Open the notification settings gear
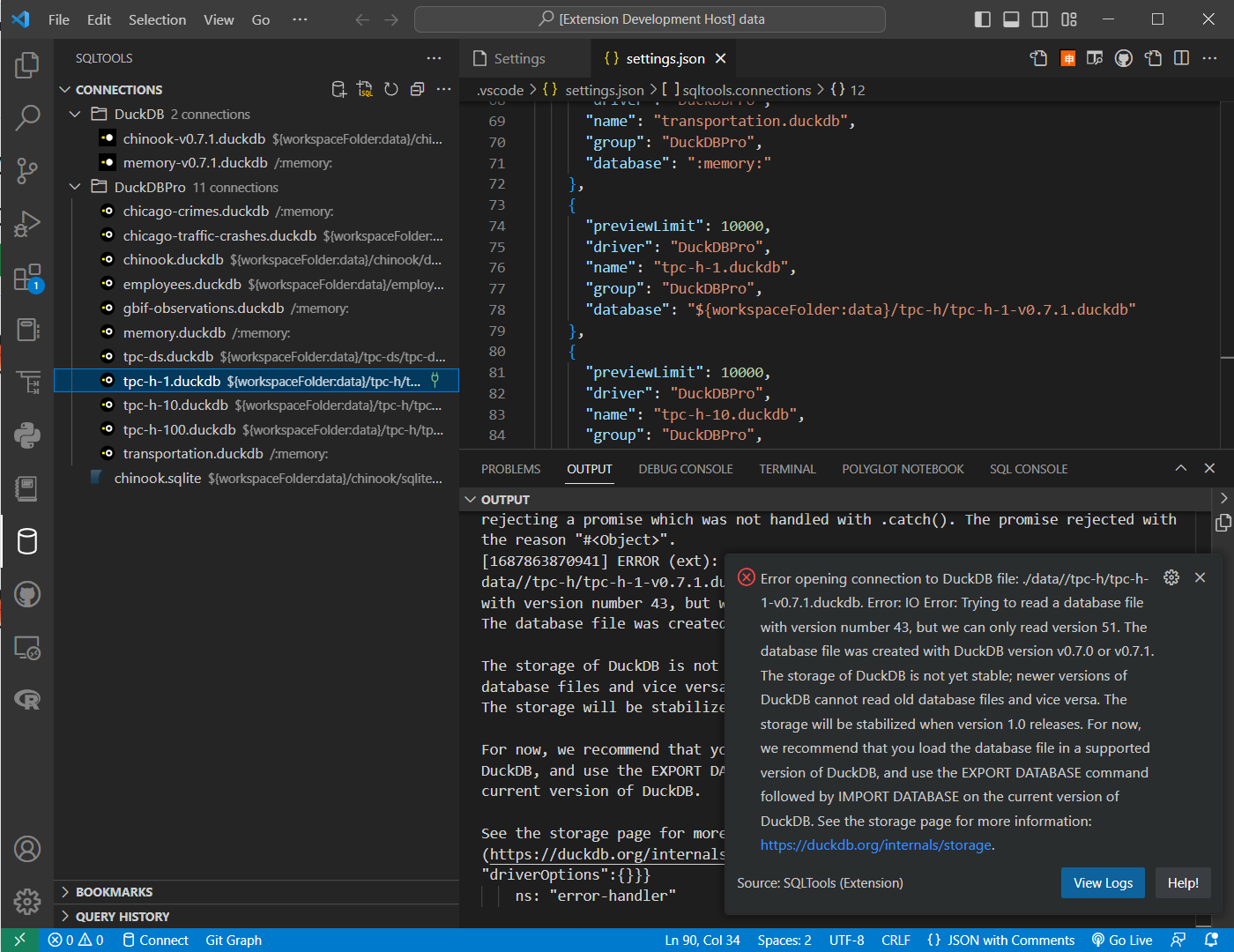The image size is (1234, 952). tap(1171, 577)
